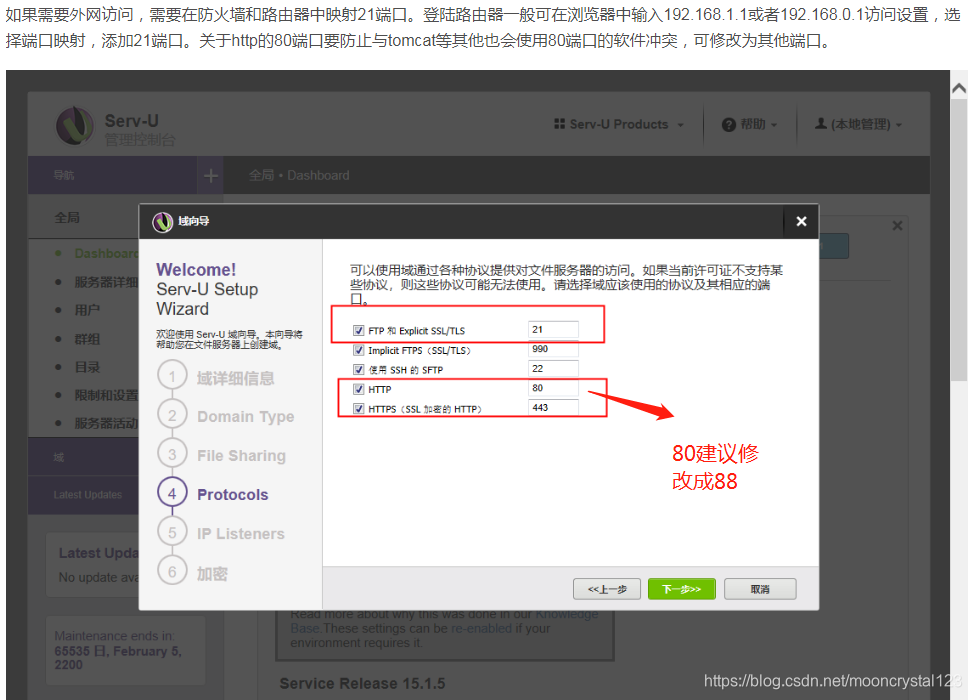Image resolution: width=972 pixels, height=700 pixels.
Task: Click the 全局 • Dashboard breadcrumb
Action: 299,175
